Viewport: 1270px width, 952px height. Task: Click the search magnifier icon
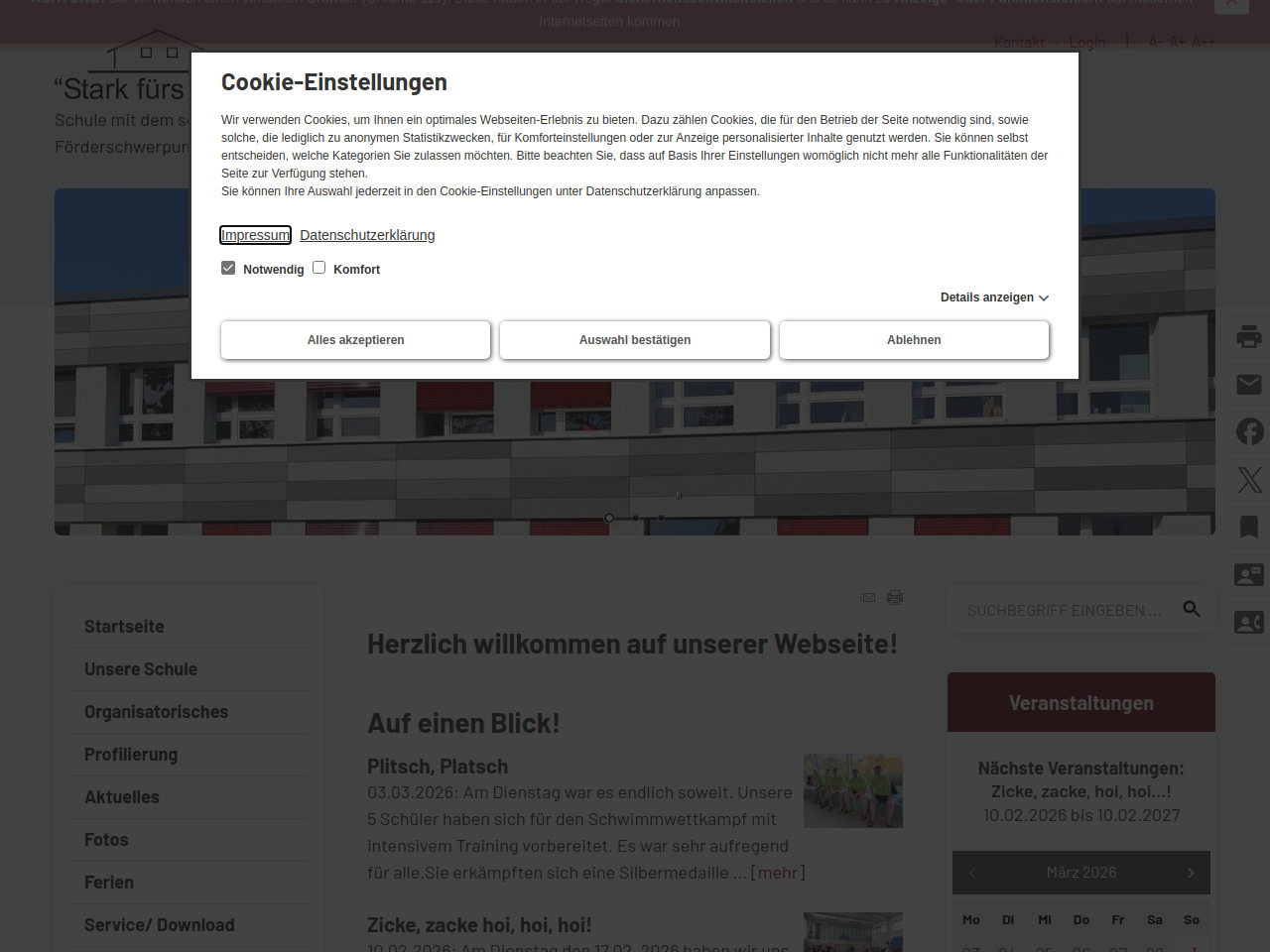point(1192,609)
